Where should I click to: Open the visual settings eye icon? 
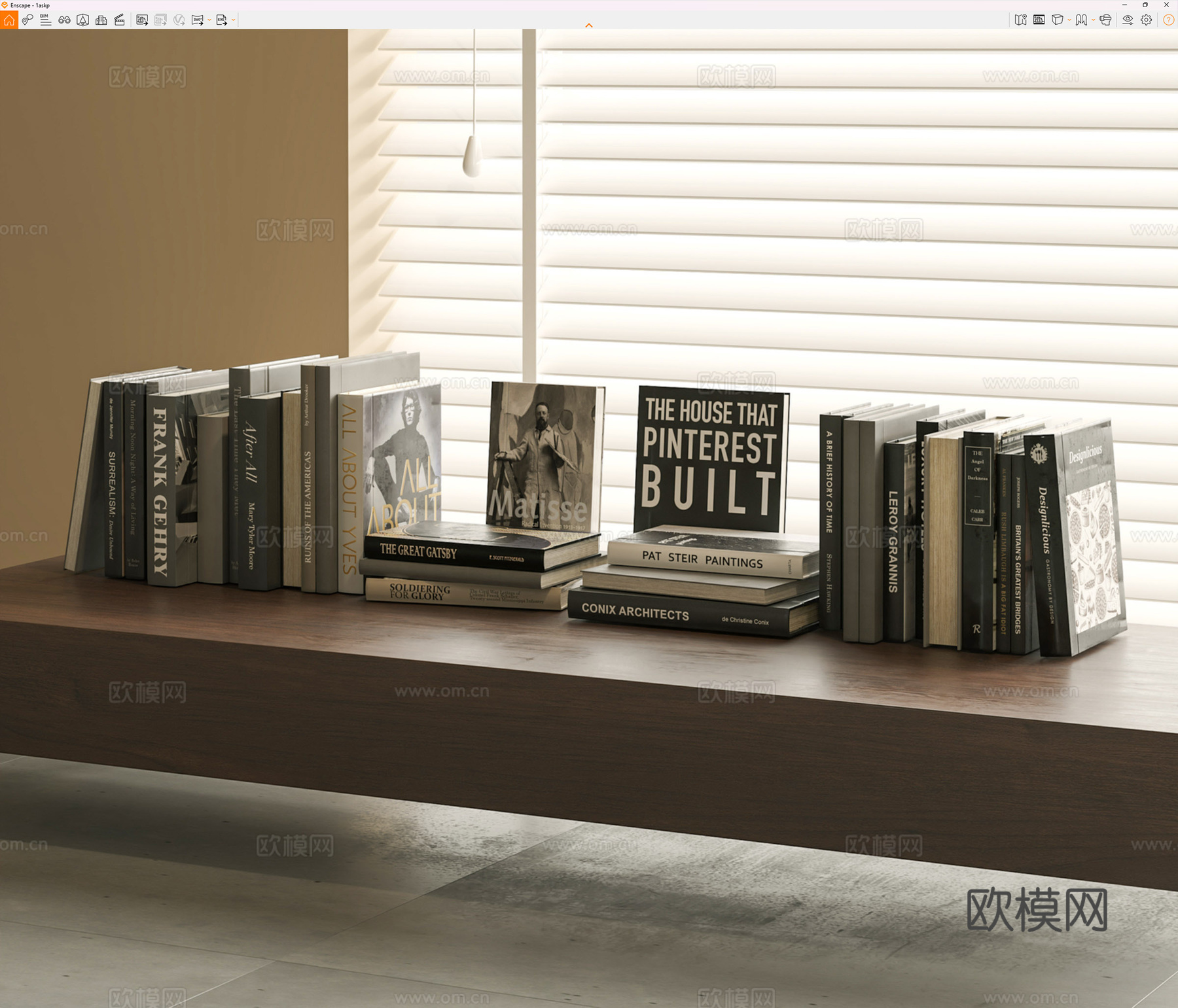pyautogui.click(x=1128, y=20)
